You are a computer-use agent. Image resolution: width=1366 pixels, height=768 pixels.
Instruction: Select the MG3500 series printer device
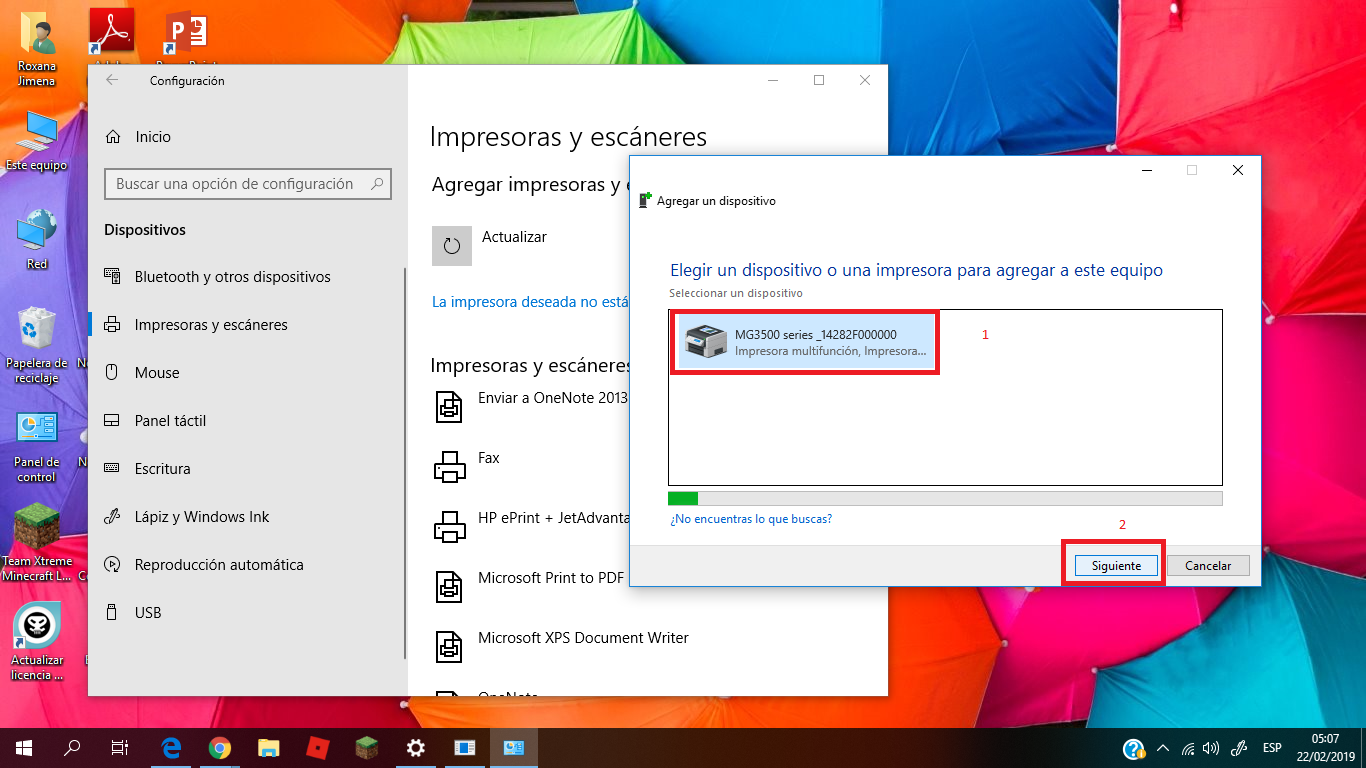805,343
